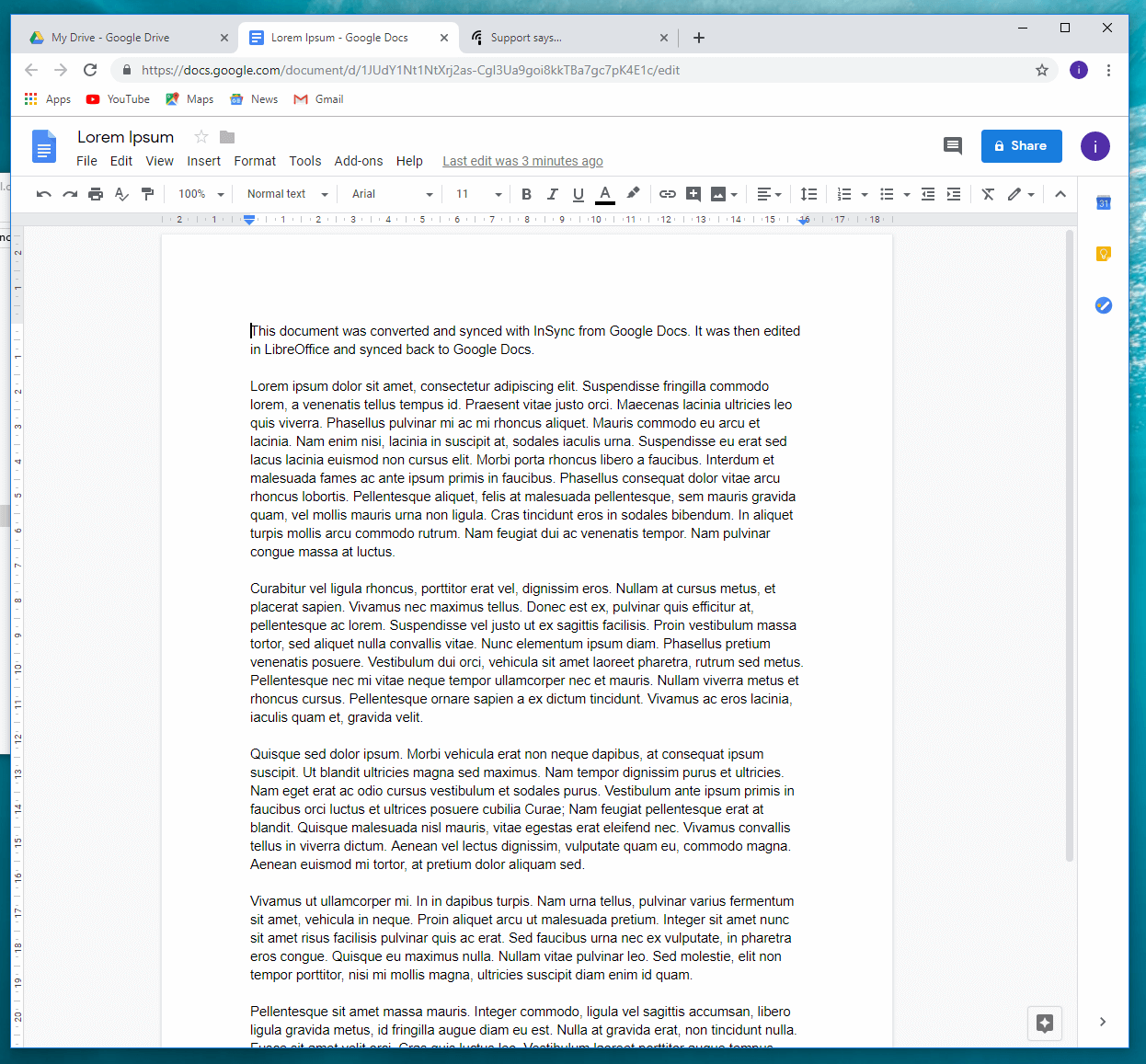Toggle underline formatting
This screenshot has height=1064, width=1146.
pyautogui.click(x=578, y=194)
